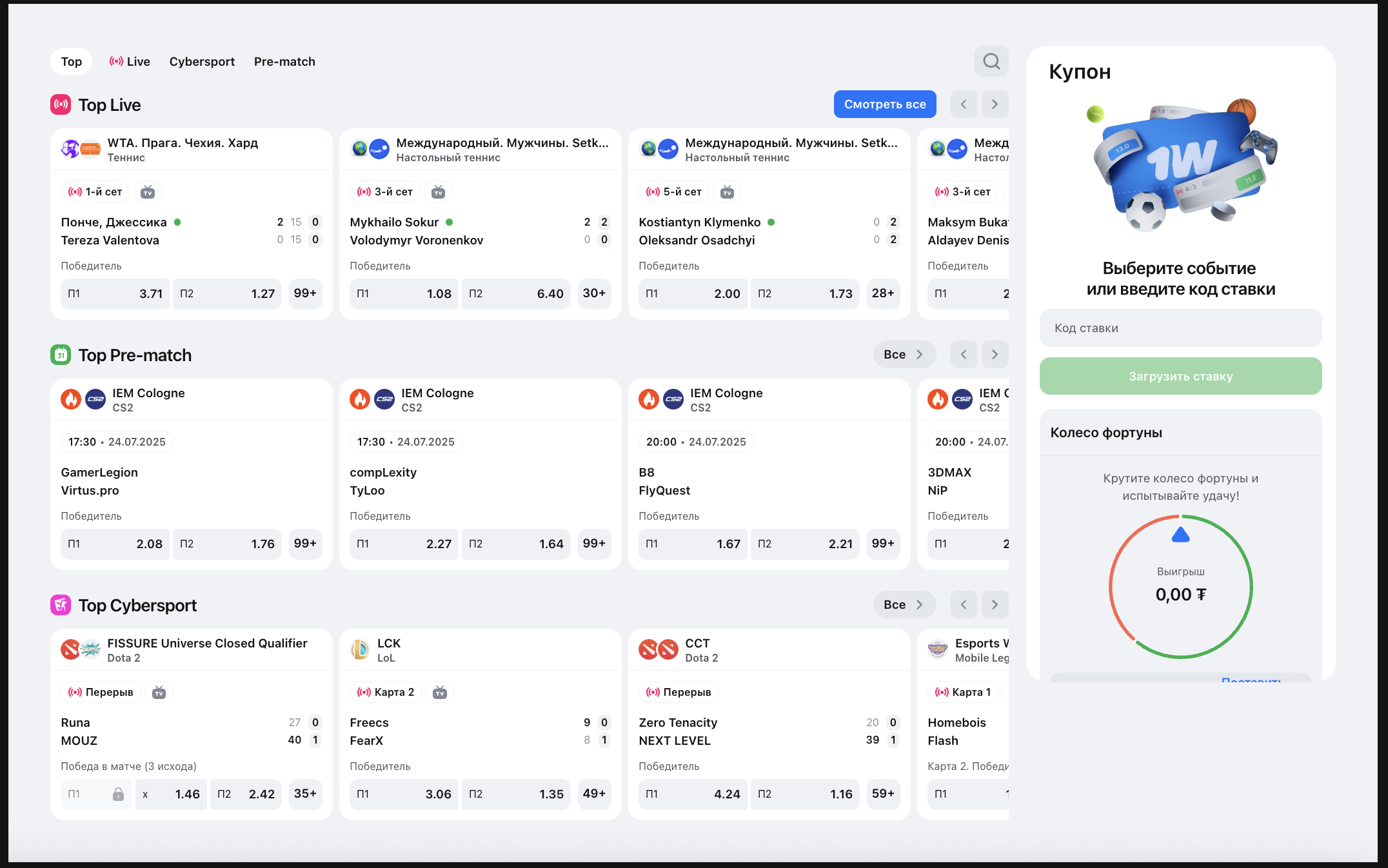Open 30+ markets for Mykhailo Sokur match

click(594, 293)
